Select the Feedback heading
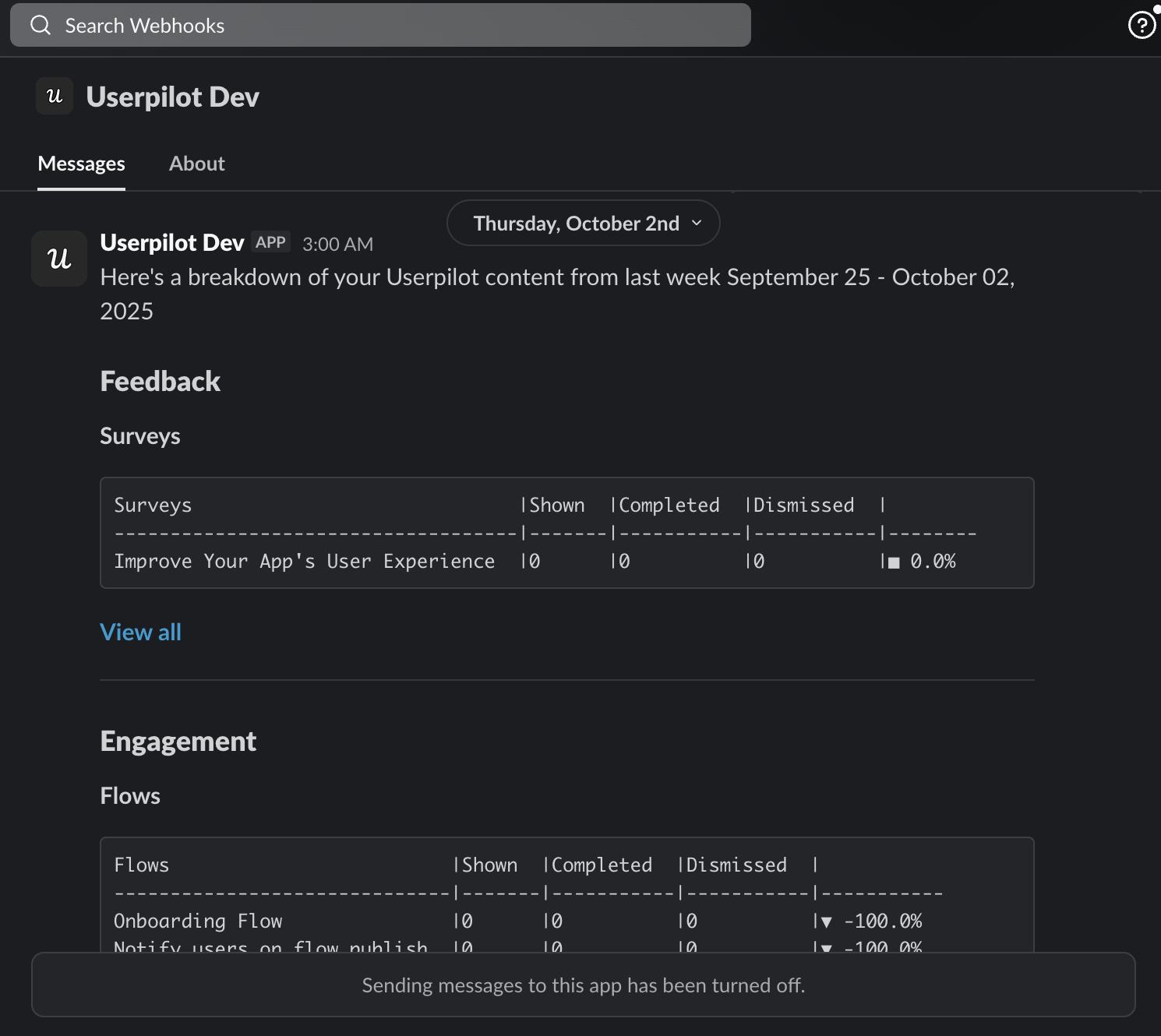 coord(161,382)
